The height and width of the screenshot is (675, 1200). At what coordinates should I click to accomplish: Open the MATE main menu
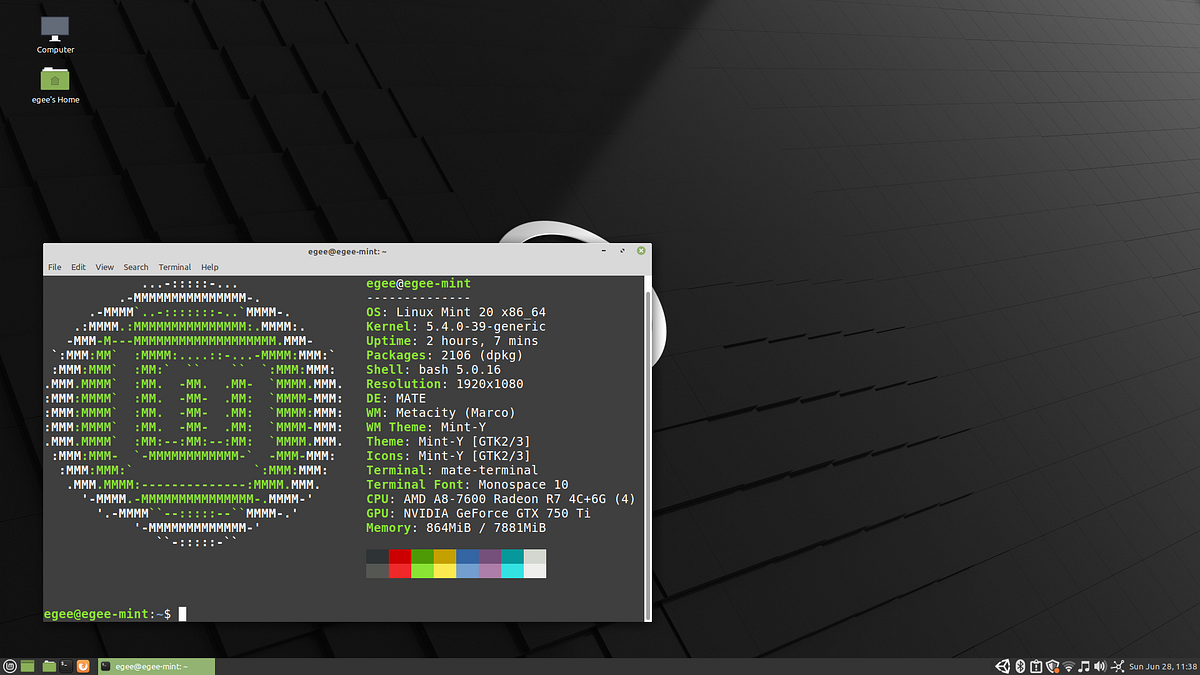pos(10,665)
